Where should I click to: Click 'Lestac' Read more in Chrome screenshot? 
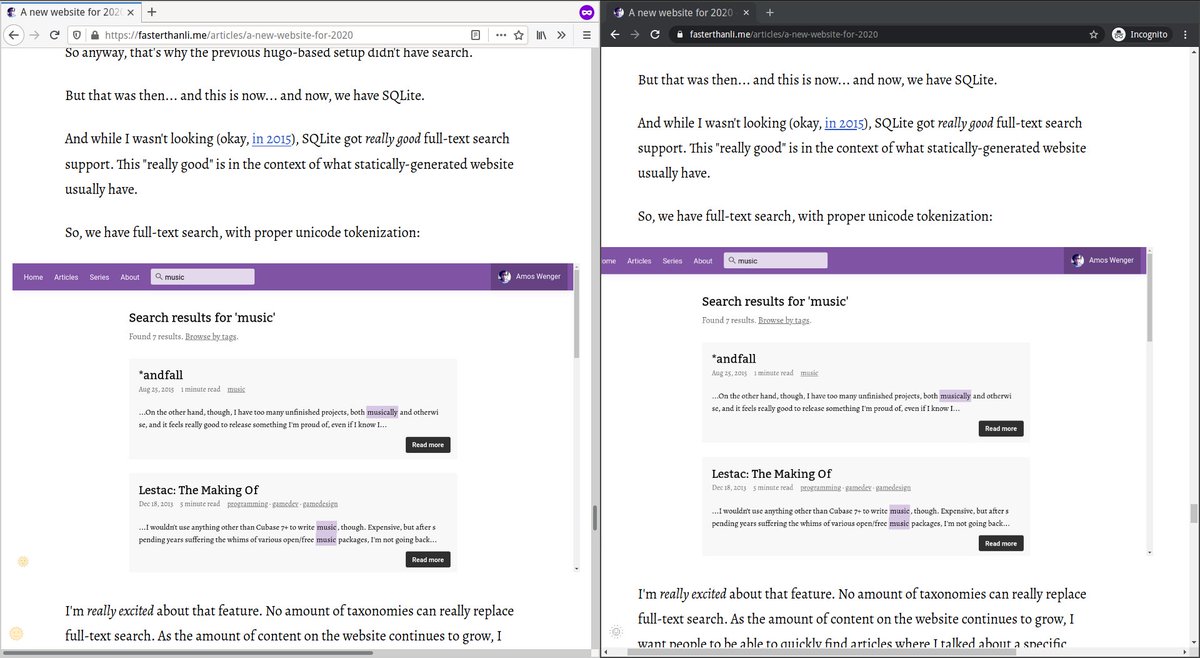click(1001, 543)
